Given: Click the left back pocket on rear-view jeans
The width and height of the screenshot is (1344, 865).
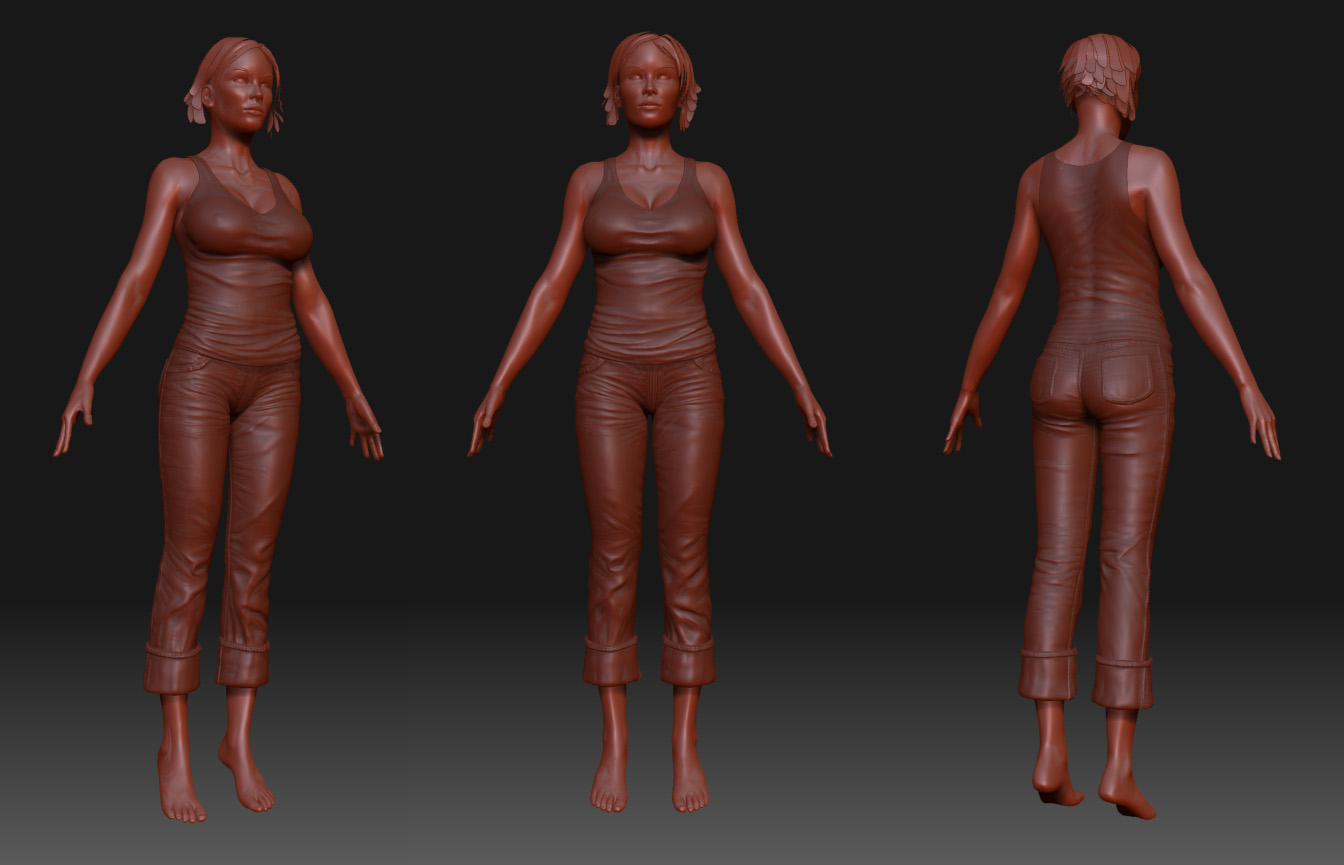Looking at the screenshot, I should click(1049, 381).
